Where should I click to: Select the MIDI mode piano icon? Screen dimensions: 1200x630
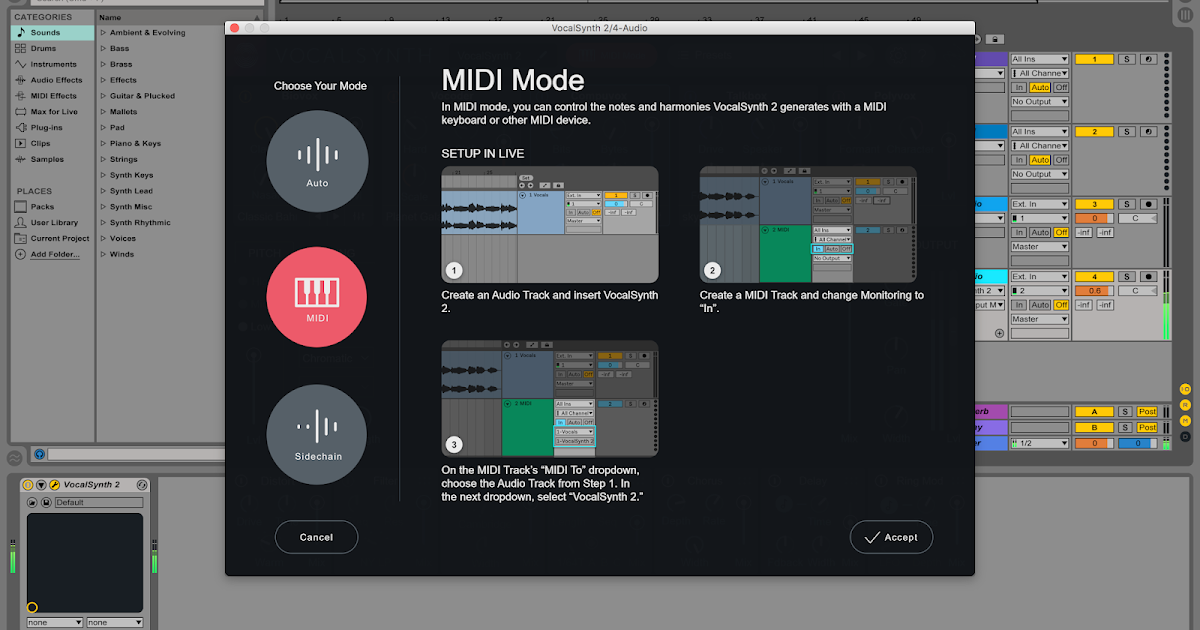317,297
